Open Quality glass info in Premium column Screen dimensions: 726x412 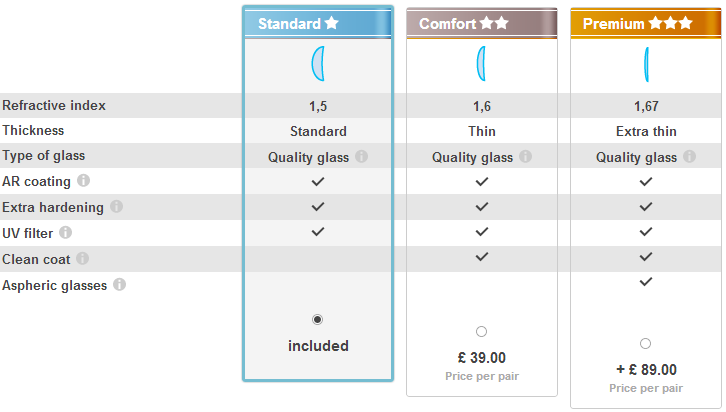689,156
